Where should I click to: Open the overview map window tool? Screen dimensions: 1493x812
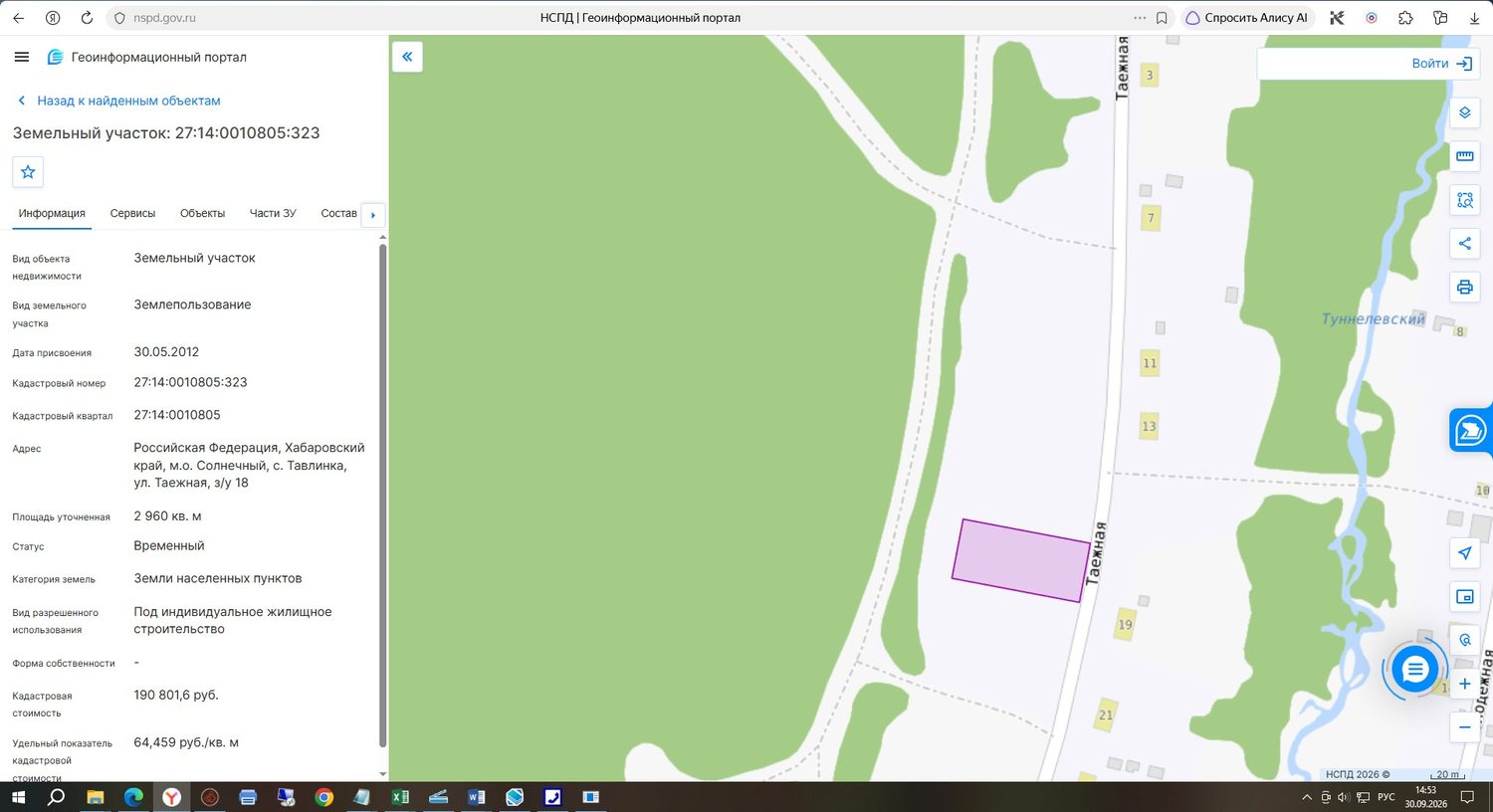coord(1465,597)
